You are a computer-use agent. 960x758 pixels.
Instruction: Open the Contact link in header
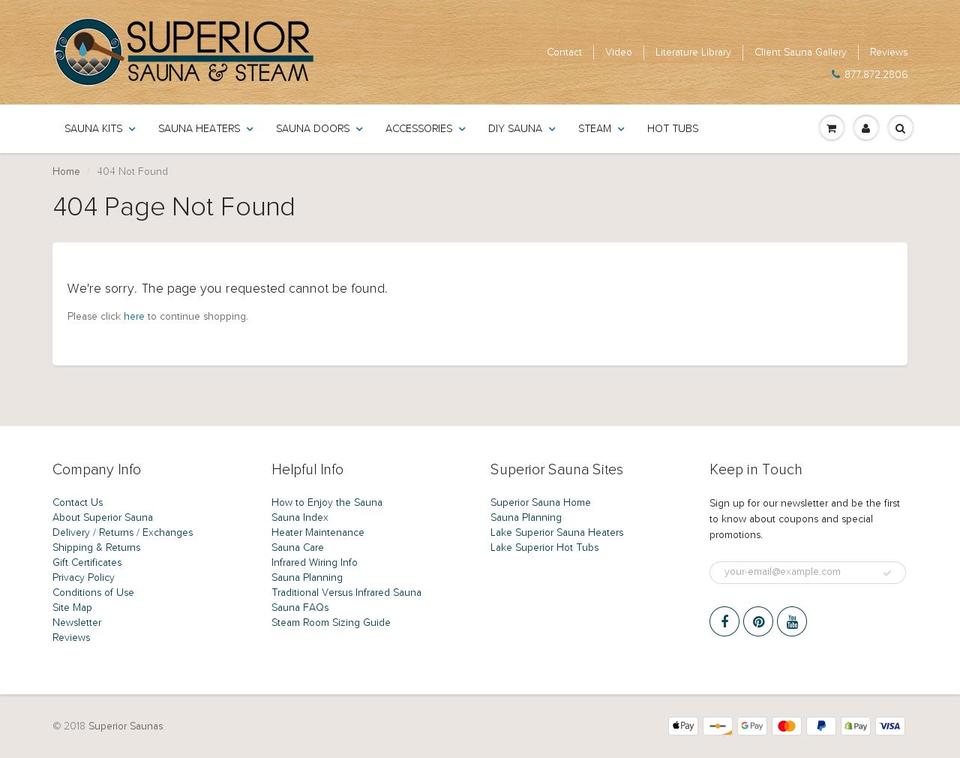click(564, 52)
